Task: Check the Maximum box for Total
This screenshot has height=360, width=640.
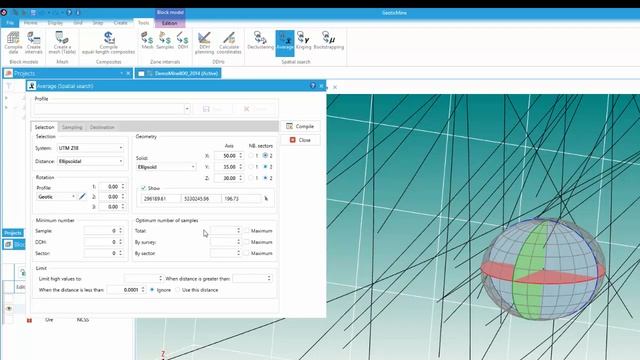Action: (x=247, y=231)
